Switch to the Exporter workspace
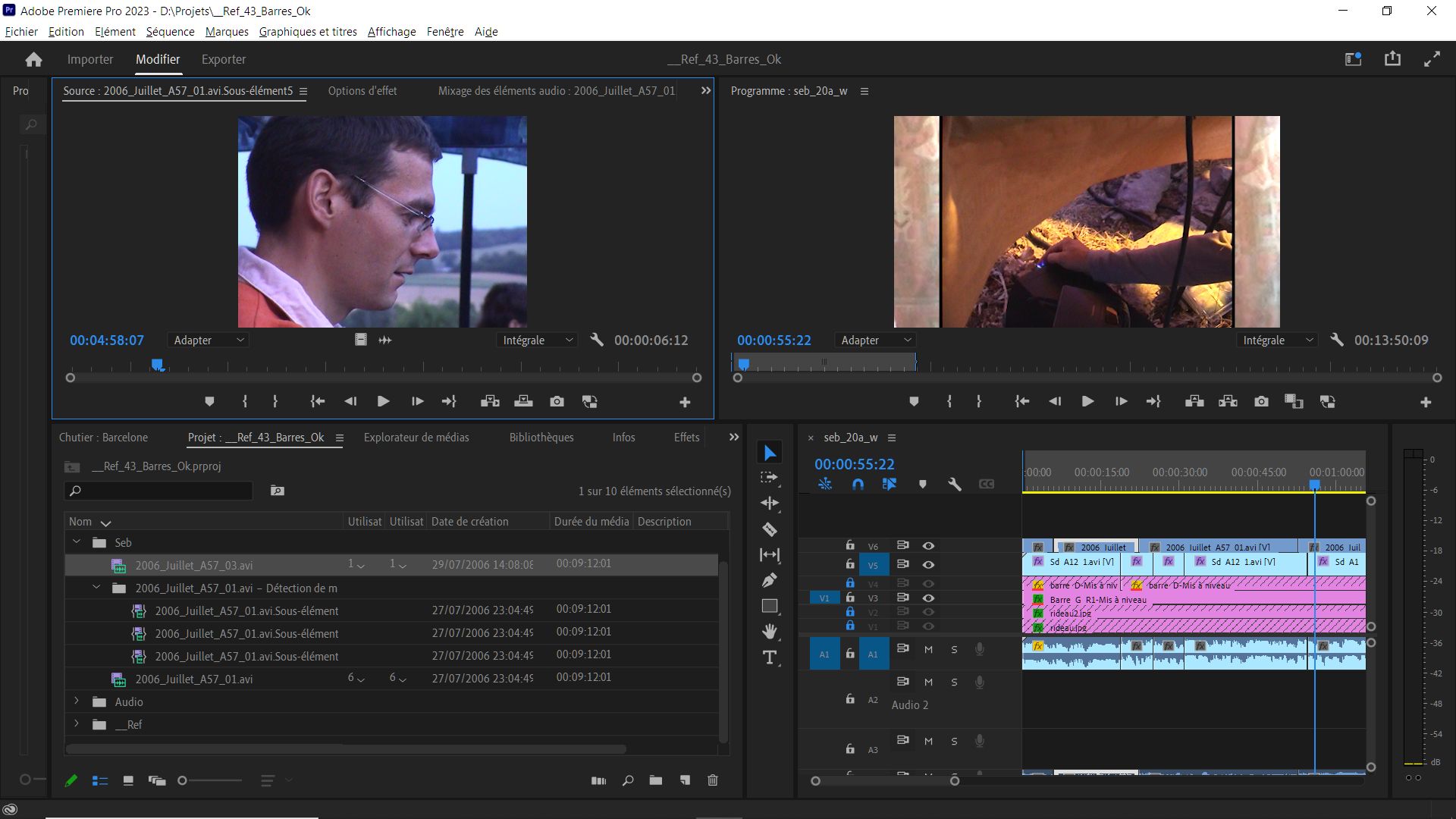This screenshot has height=819, width=1456. tap(223, 59)
